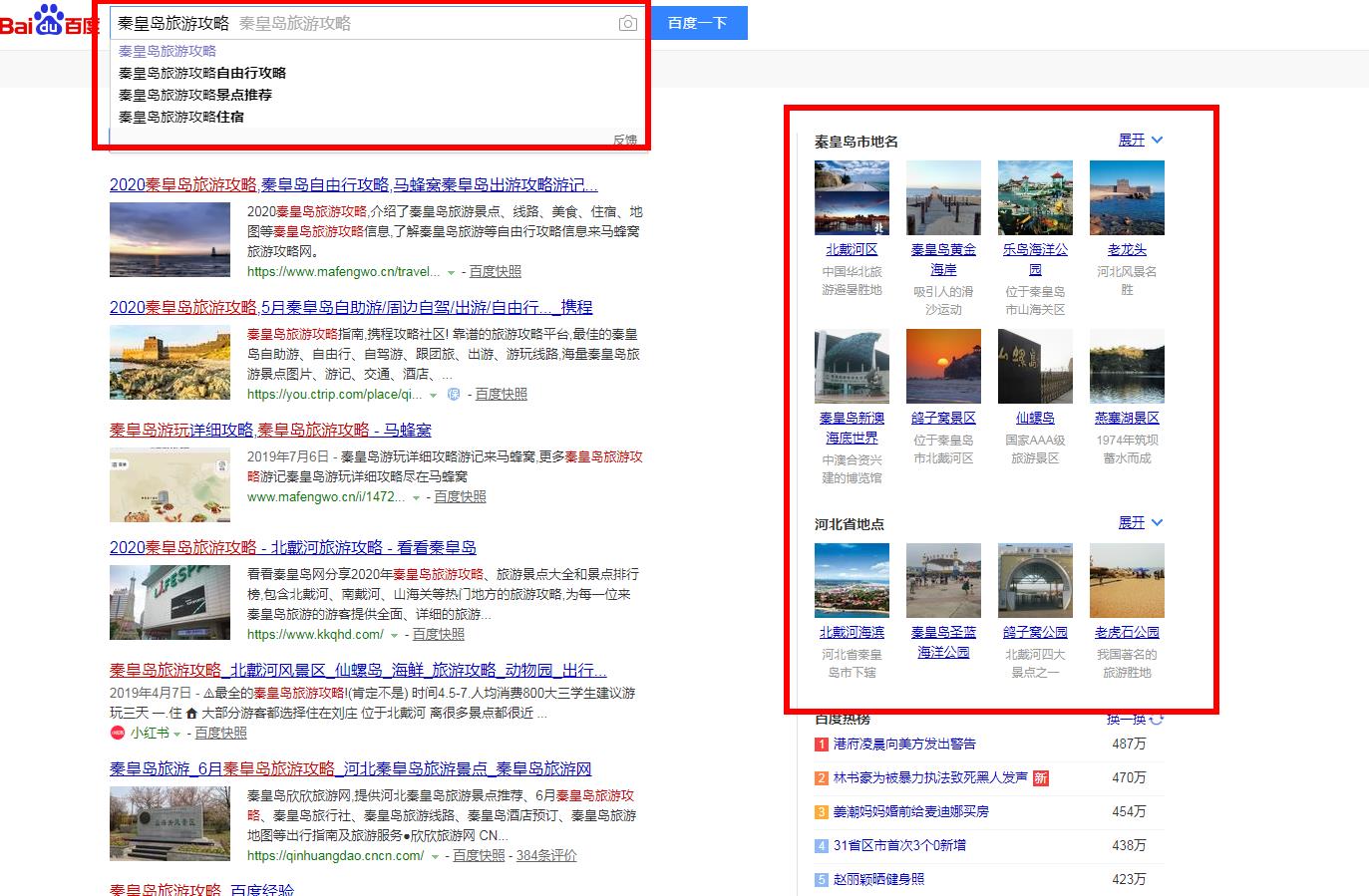Open 河北秦皇岛旅游景点 秦皇岛旅游网 result

tap(351, 768)
